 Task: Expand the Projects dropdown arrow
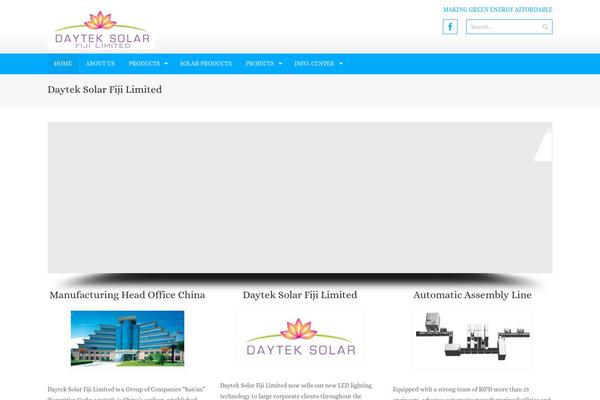[280, 64]
